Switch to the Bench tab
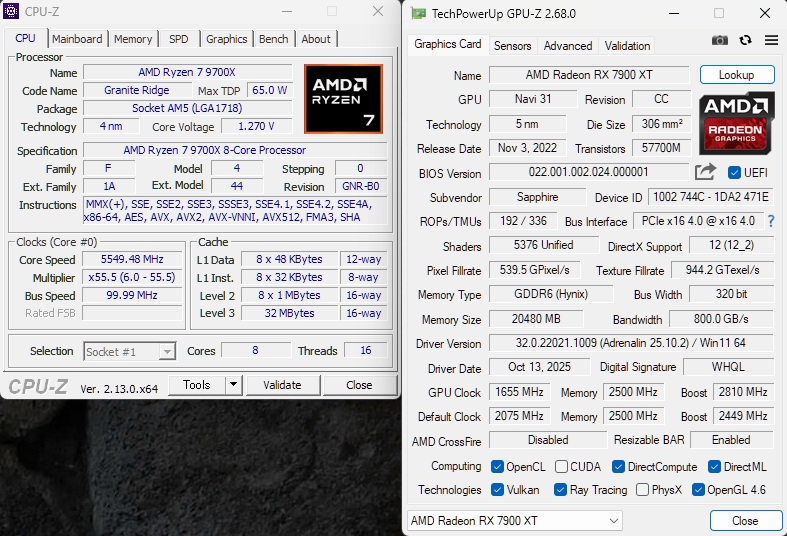The height and width of the screenshot is (536, 787). (x=273, y=39)
